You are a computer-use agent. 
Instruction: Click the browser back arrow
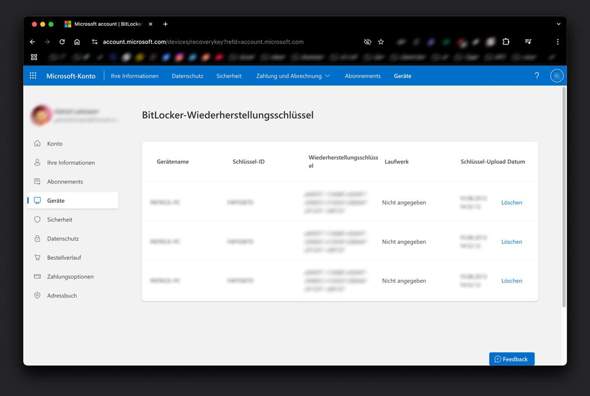click(32, 42)
